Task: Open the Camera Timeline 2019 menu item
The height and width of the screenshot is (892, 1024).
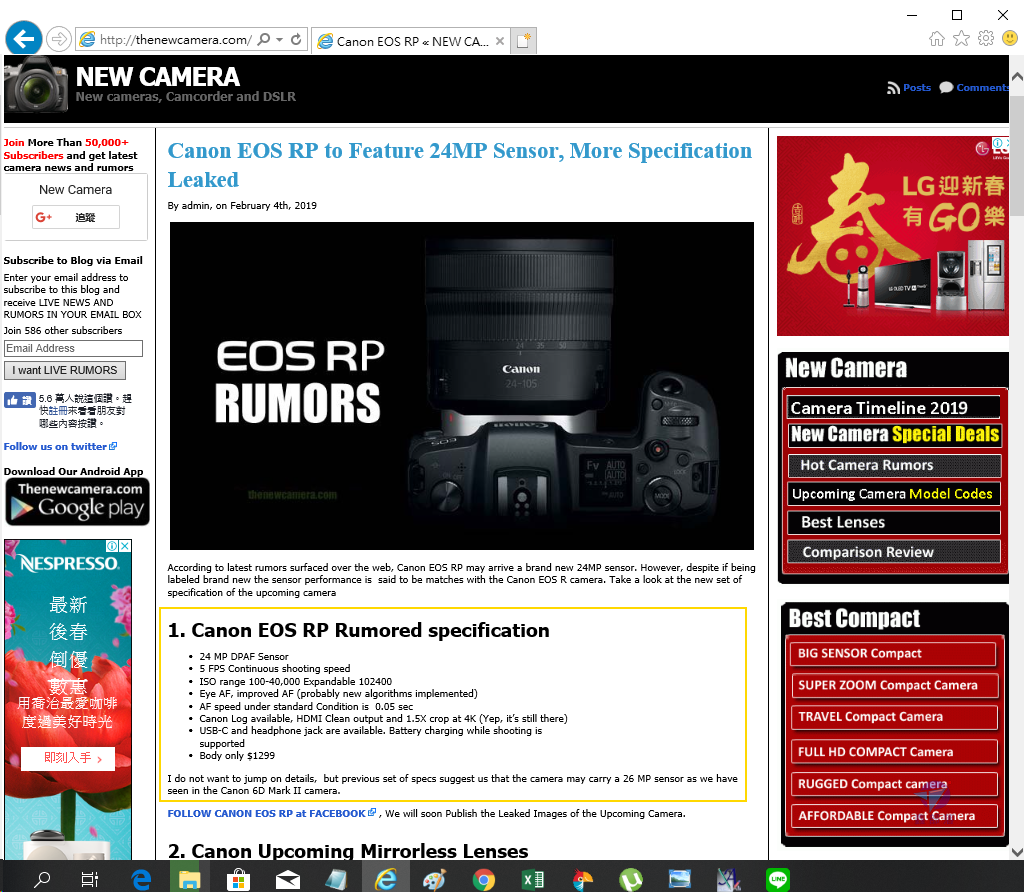Action: (x=893, y=407)
